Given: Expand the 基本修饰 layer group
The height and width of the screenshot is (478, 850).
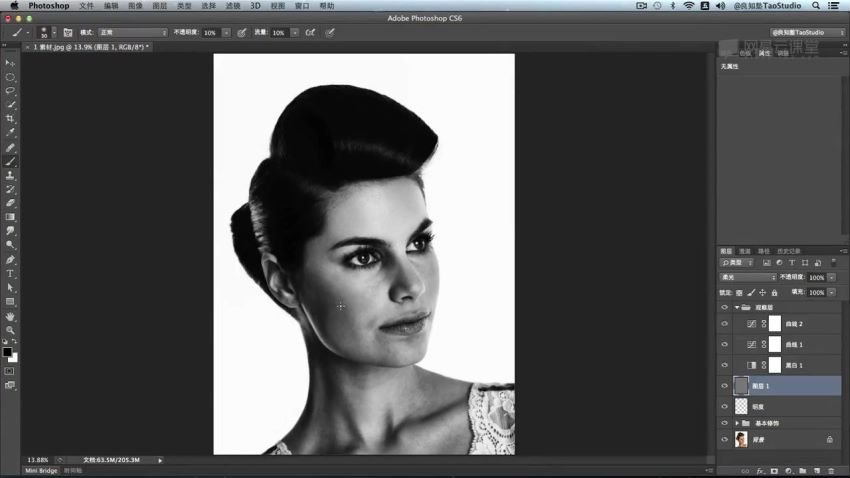Looking at the screenshot, I should 737,423.
